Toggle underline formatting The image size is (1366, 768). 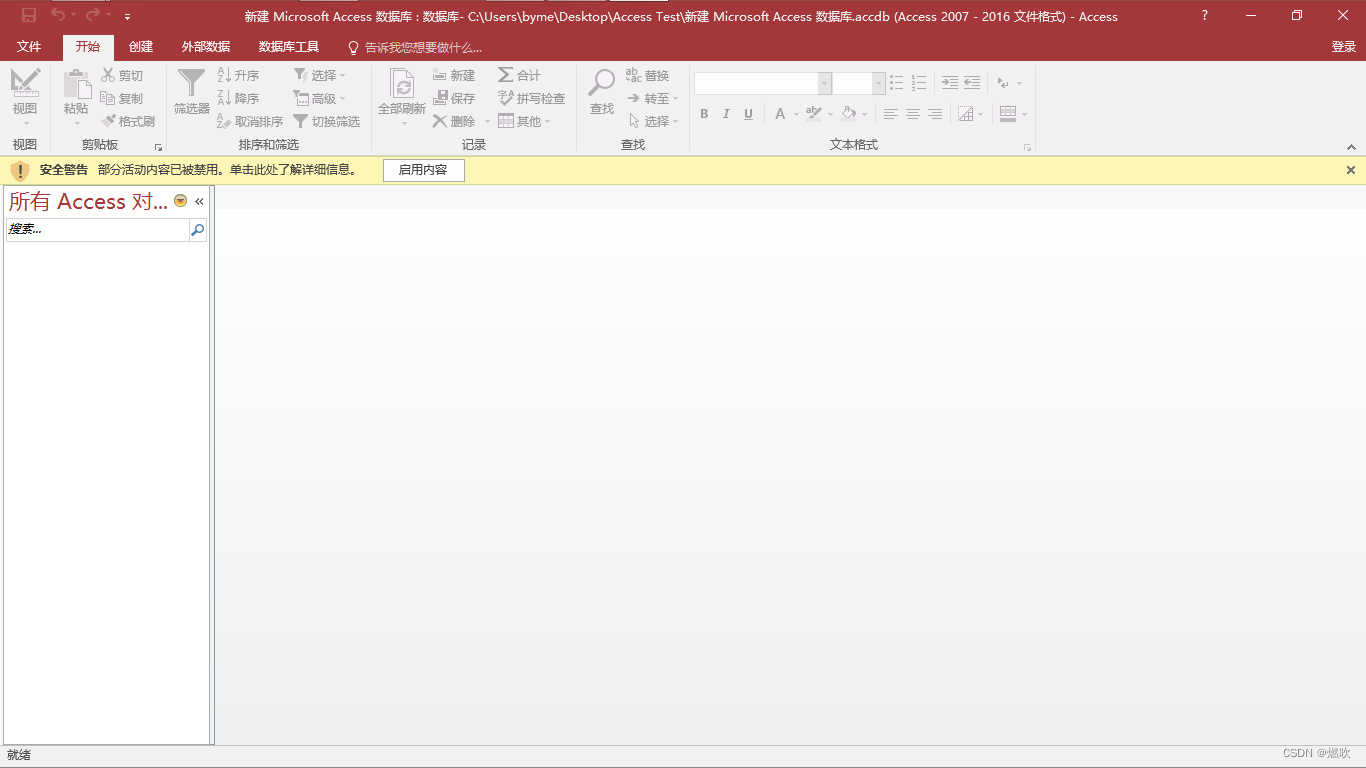[748, 114]
